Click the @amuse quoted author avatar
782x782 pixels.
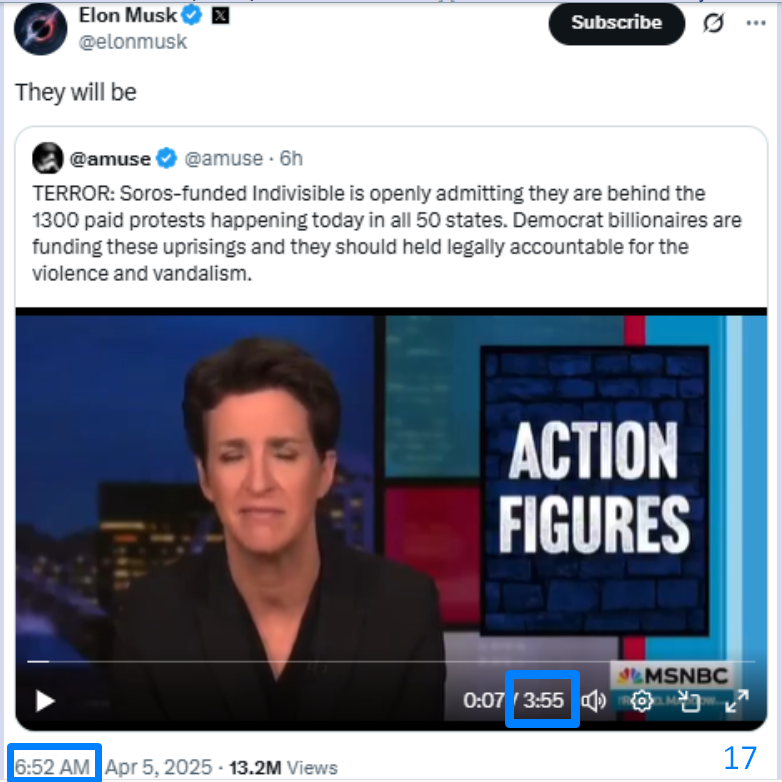(48, 158)
